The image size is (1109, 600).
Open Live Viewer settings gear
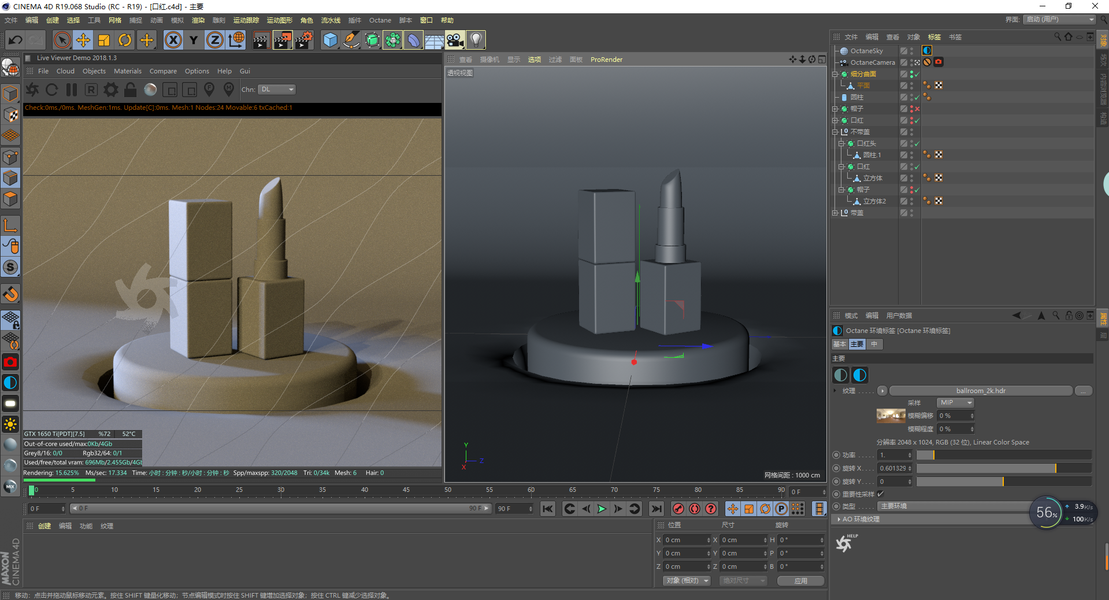[x=111, y=90]
